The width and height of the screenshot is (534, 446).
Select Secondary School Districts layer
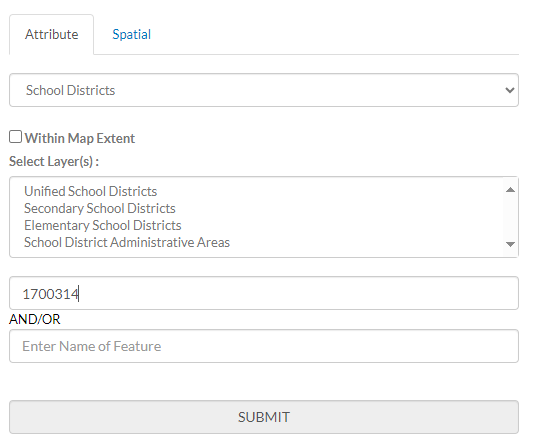[x=100, y=208]
